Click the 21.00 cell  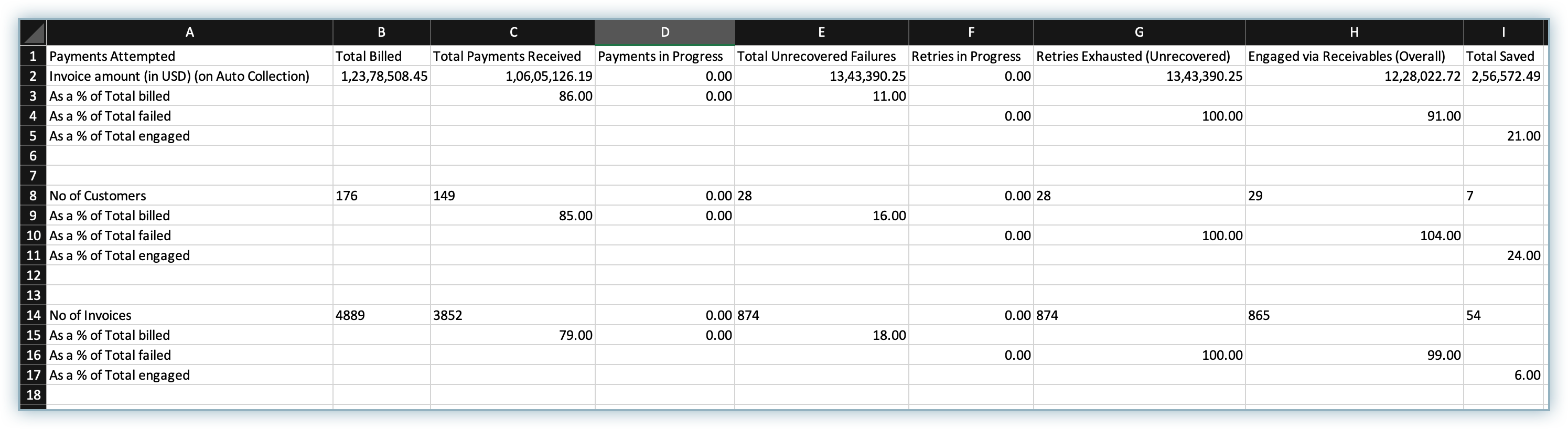(x=1504, y=136)
